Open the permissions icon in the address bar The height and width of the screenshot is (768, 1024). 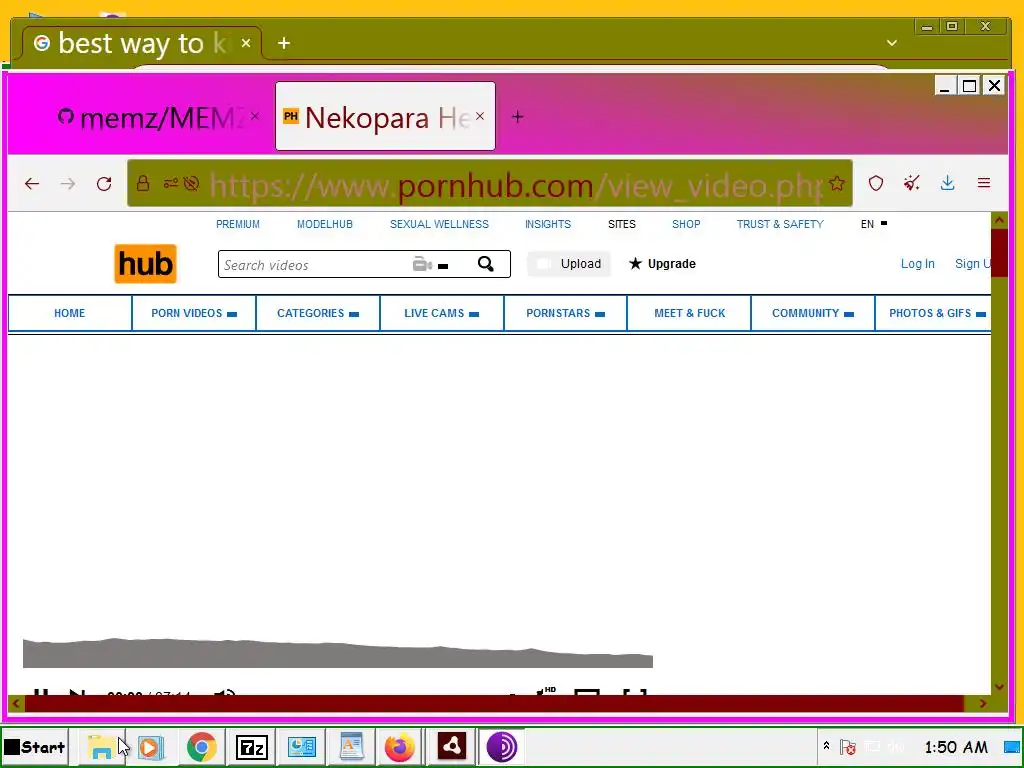coord(170,184)
